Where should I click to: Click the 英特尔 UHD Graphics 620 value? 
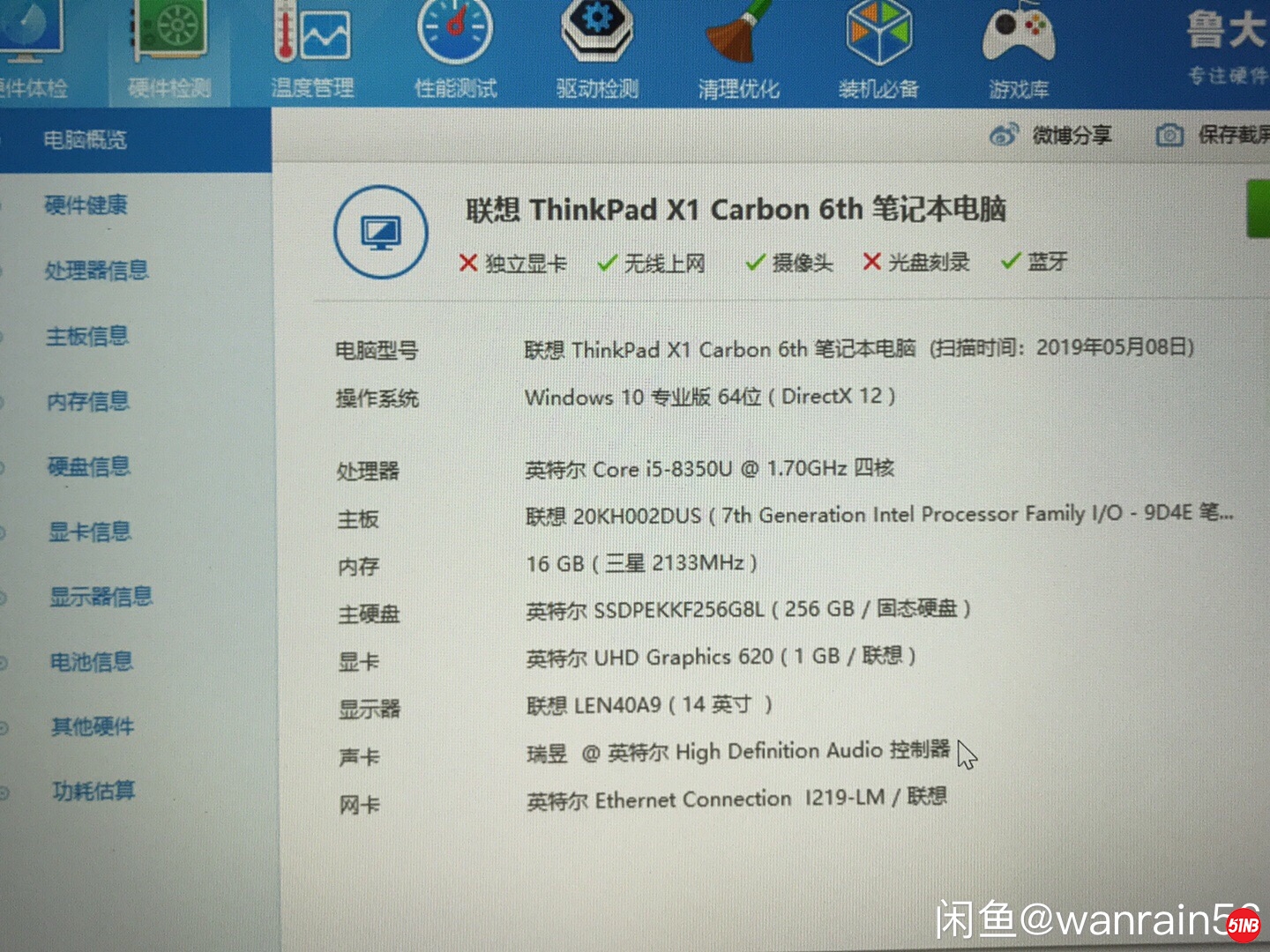click(x=721, y=657)
